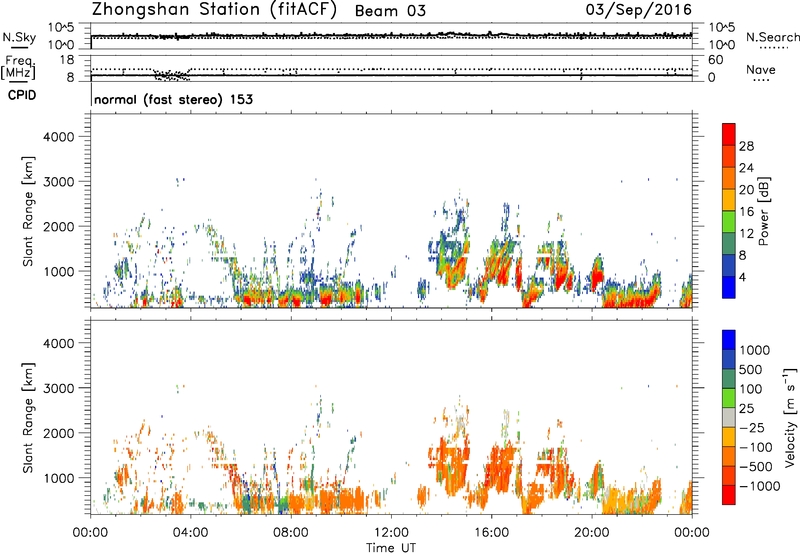Pick the yellow segment of the power colorbar

[x=729, y=200]
